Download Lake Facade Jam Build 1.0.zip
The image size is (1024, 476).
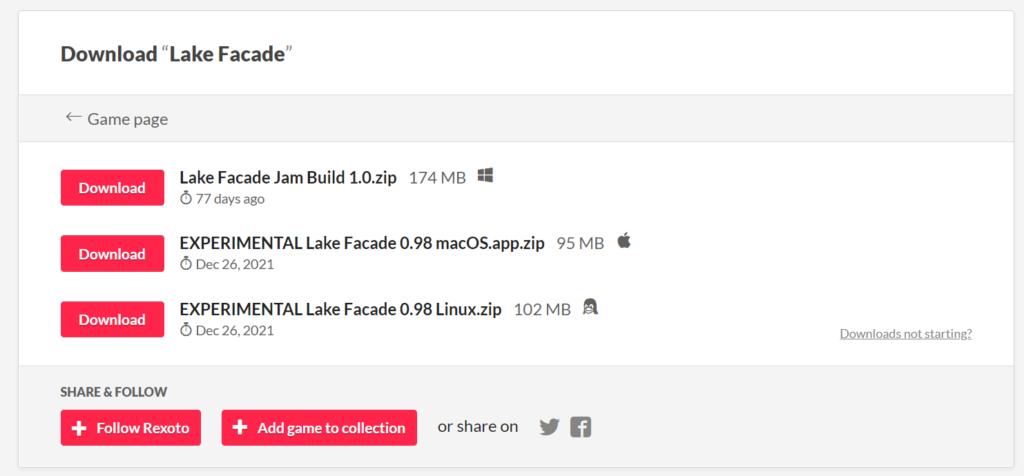[x=112, y=188]
